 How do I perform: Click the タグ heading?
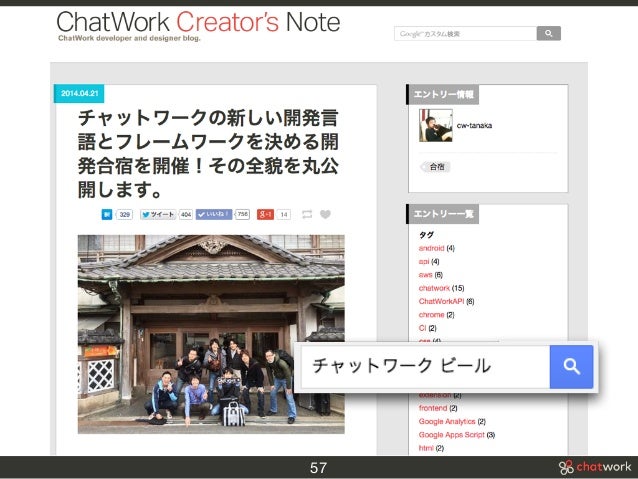[426, 235]
